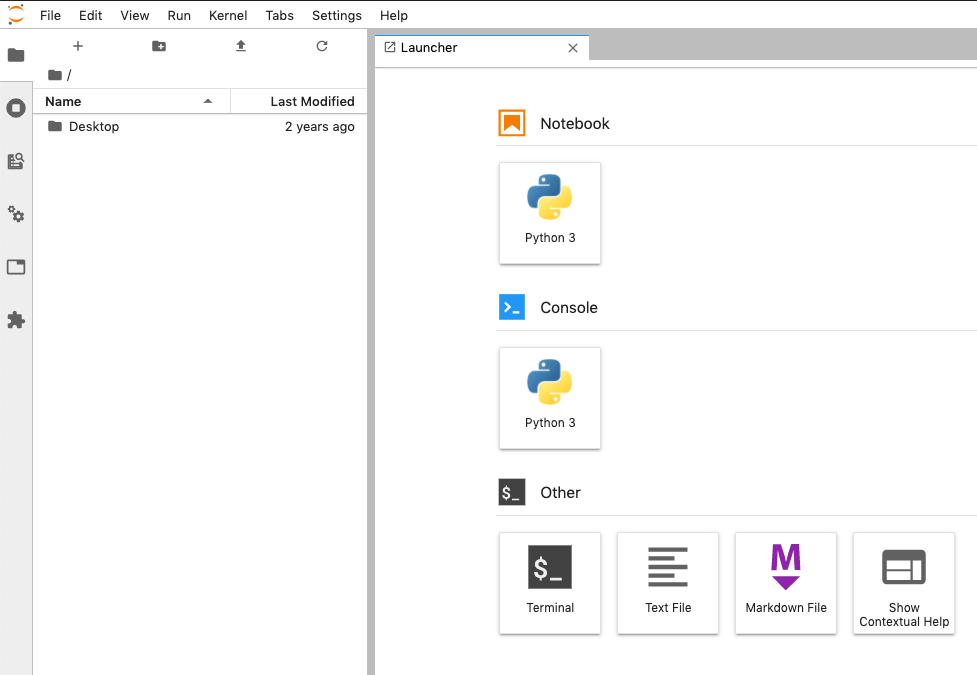
Task: Open the File Browser sidebar tab
Action: coord(16,55)
